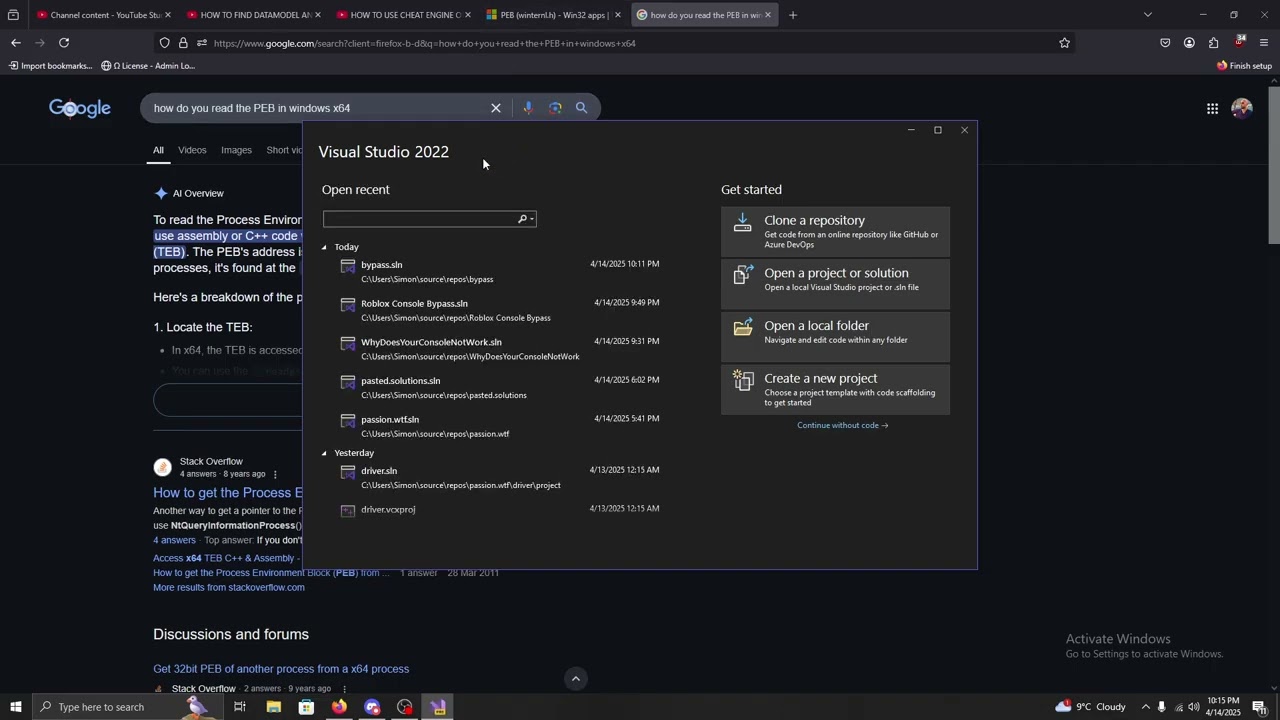Open the Import bookmarks item

point(50,66)
